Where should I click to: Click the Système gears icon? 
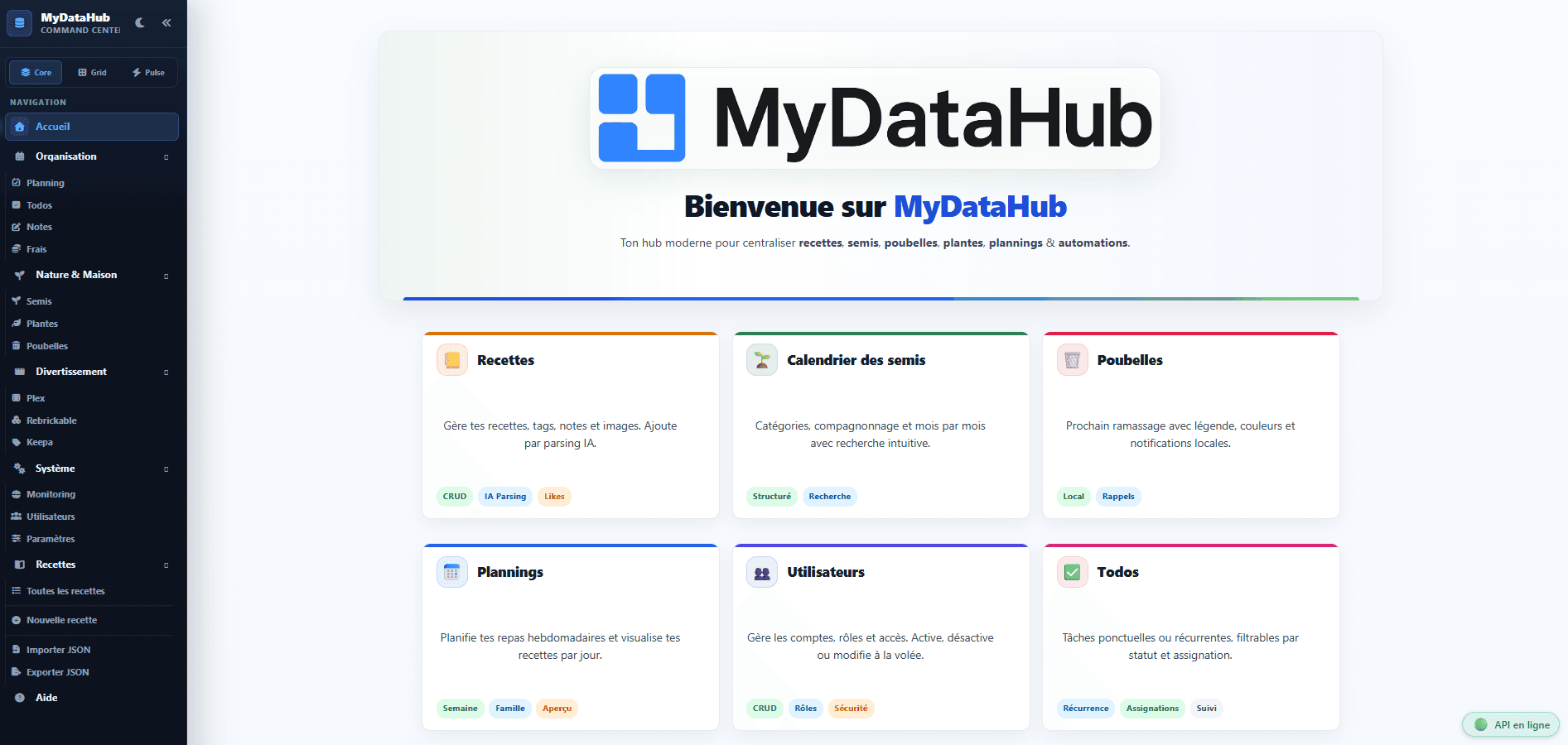(x=20, y=469)
